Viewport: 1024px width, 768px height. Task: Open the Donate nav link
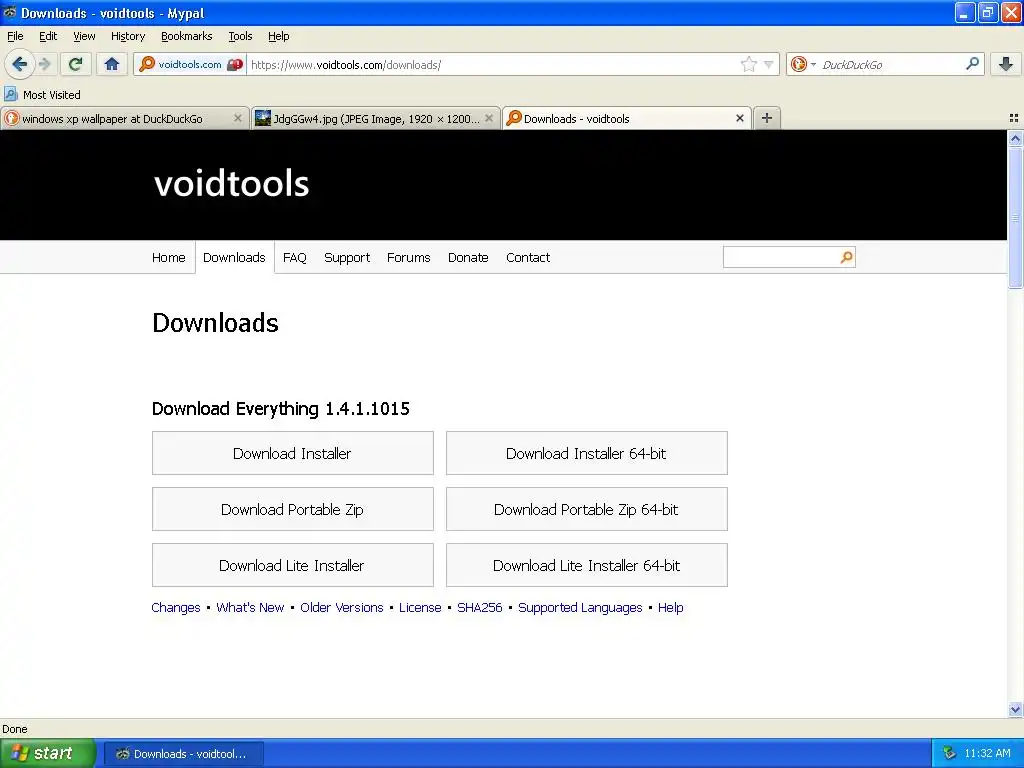click(468, 257)
